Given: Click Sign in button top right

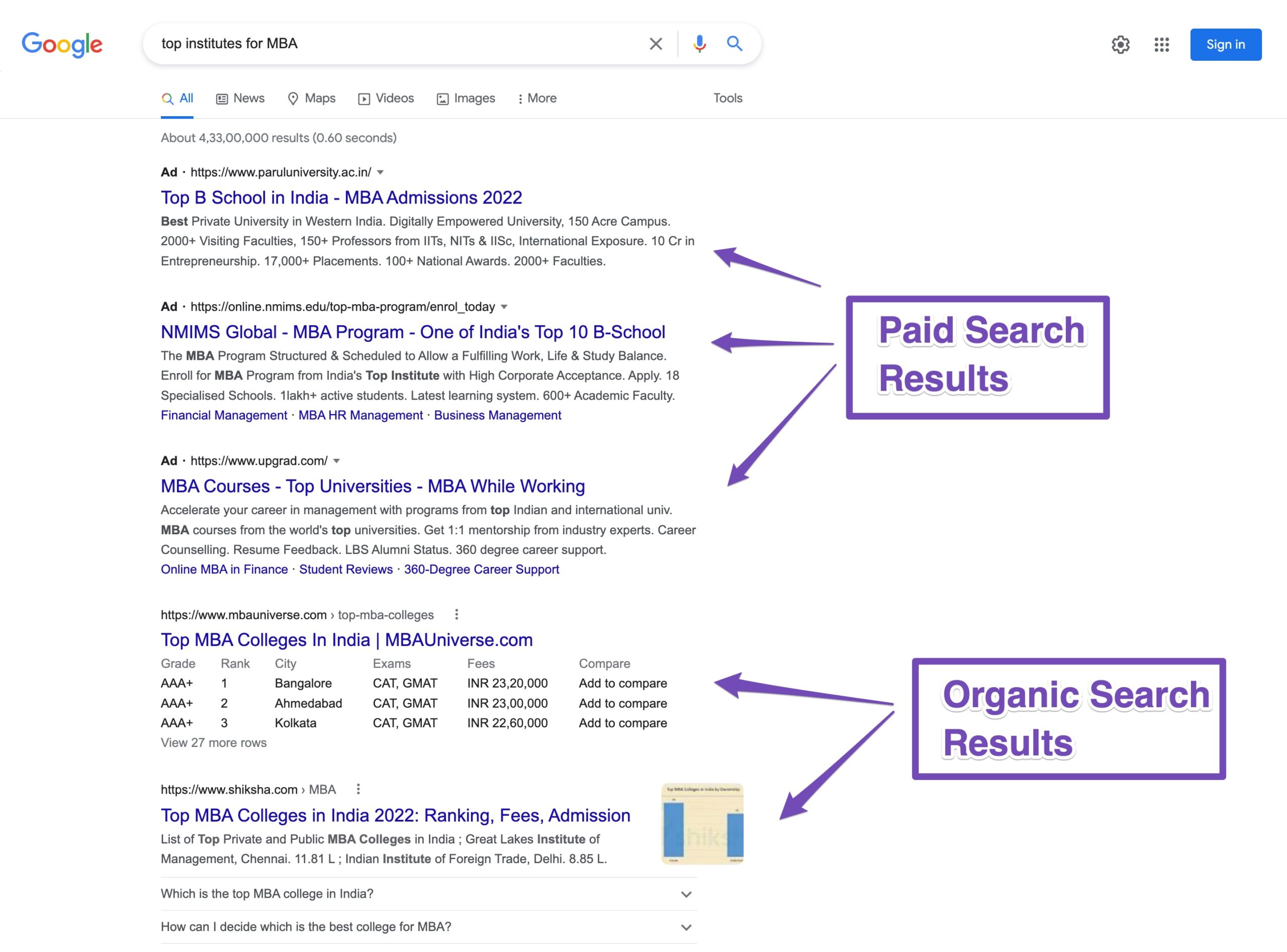Looking at the screenshot, I should 1224,43.
